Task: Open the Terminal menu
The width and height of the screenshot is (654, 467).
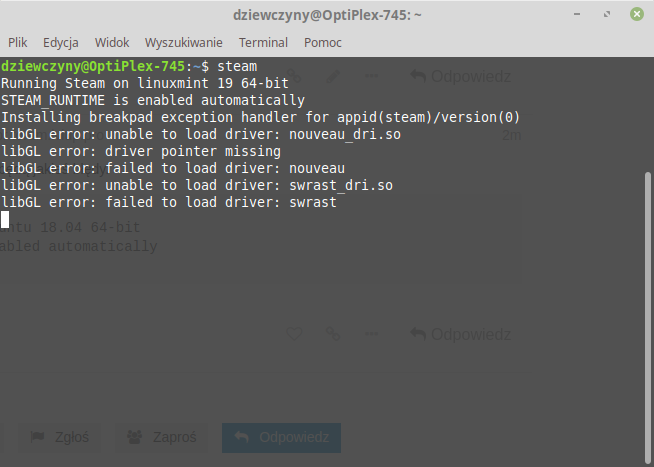Action: (x=263, y=43)
